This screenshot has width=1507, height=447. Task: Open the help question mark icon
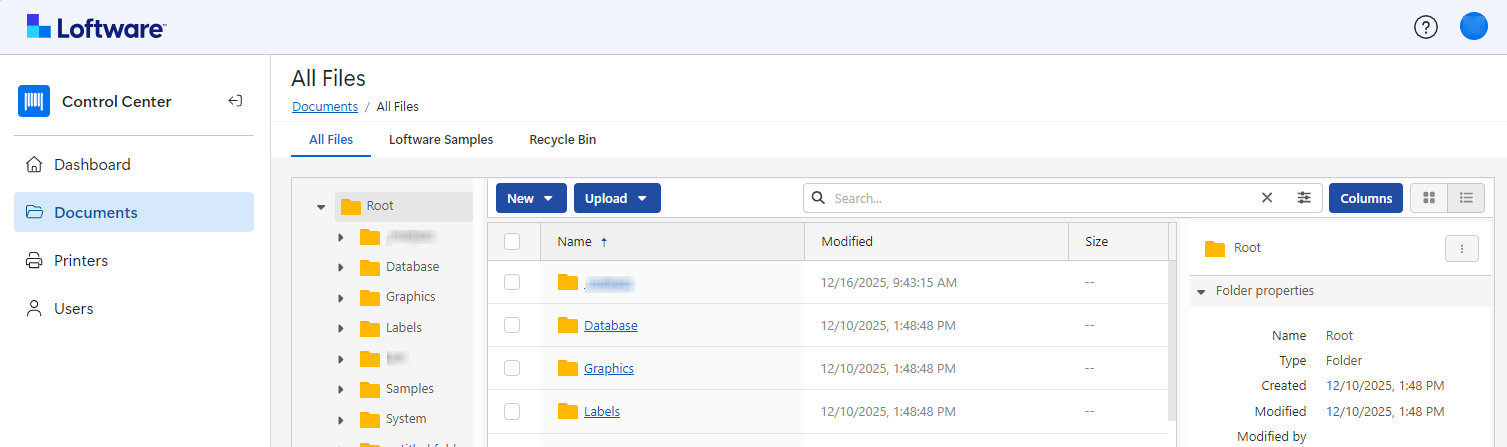coord(1425,27)
